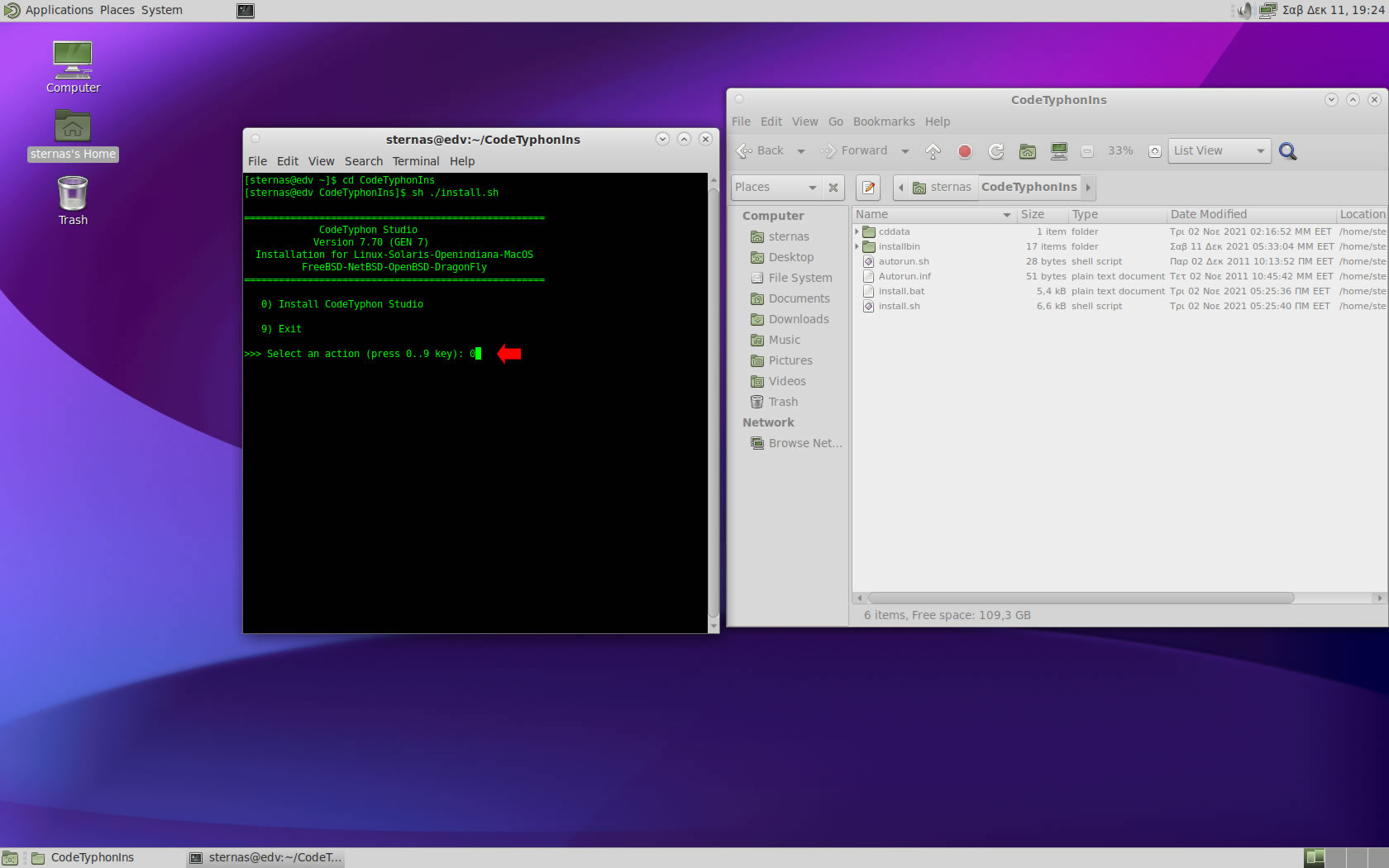The image size is (1389, 868).
Task: Click path bar left scroll arrow
Action: (900, 188)
